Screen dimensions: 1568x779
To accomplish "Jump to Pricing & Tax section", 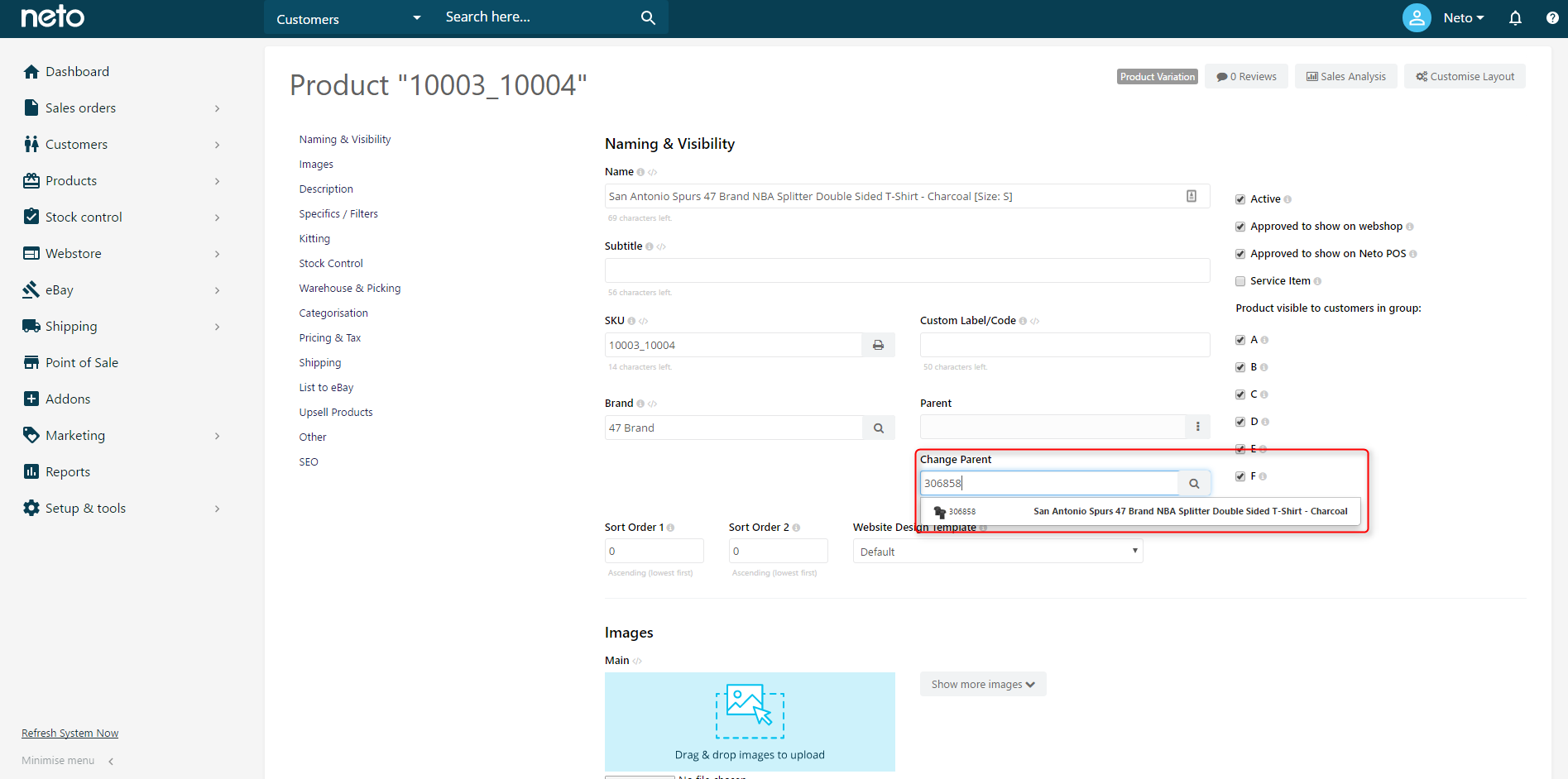I will (x=330, y=338).
